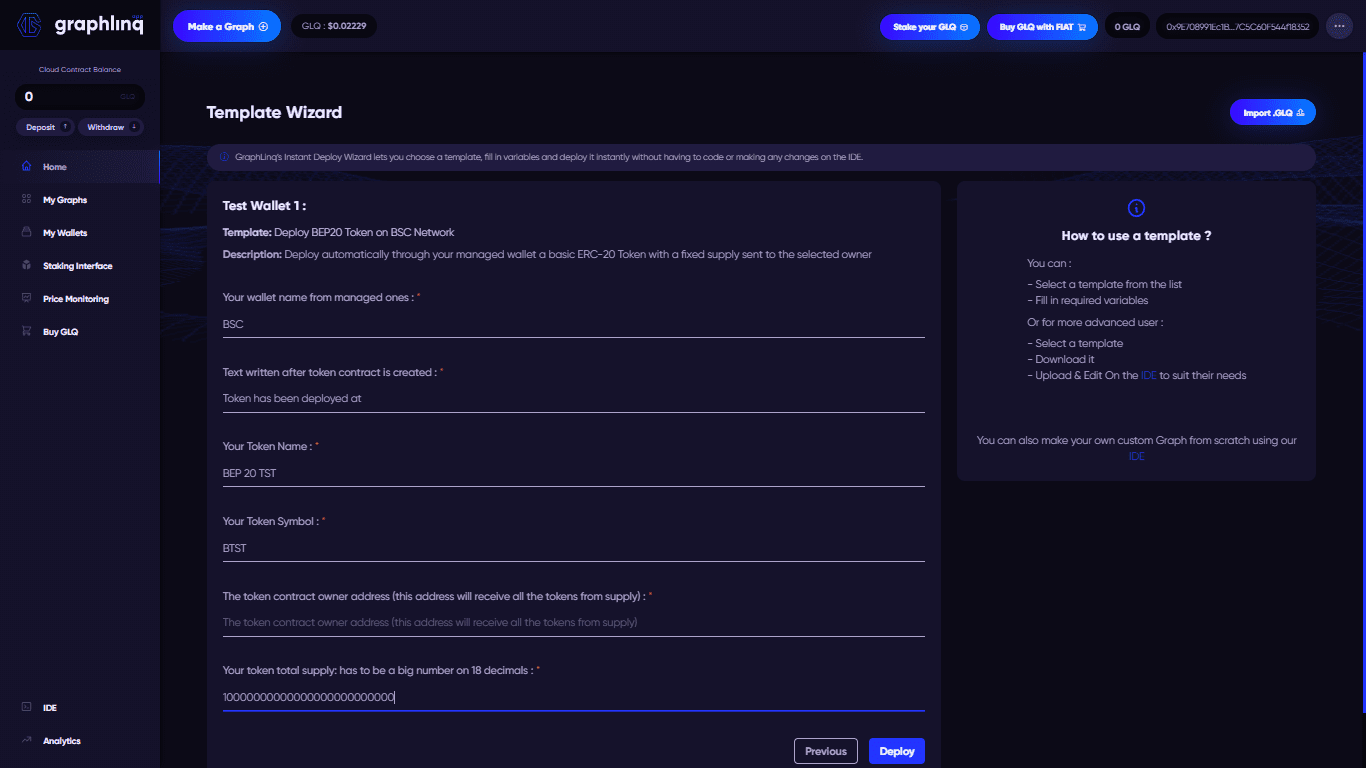Click the My Wallets sidebar icon
The width and height of the screenshot is (1366, 768).
(26, 233)
